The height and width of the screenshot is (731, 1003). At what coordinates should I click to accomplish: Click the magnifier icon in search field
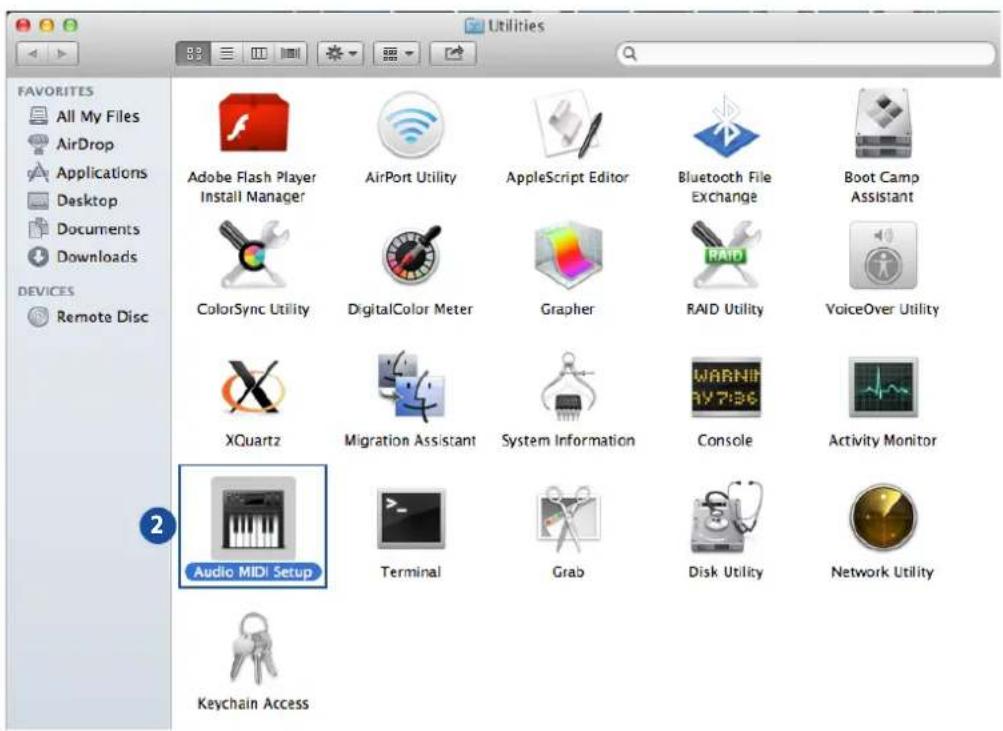tap(630, 54)
